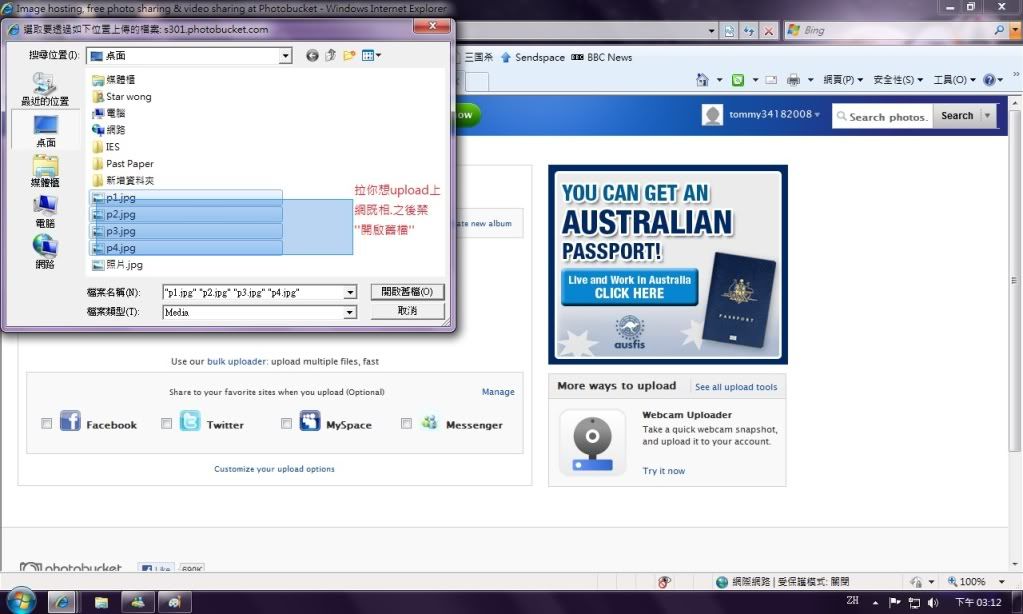Image resolution: width=1023 pixels, height=614 pixels.
Task: Click the Stop loading red X icon
Action: click(768, 31)
